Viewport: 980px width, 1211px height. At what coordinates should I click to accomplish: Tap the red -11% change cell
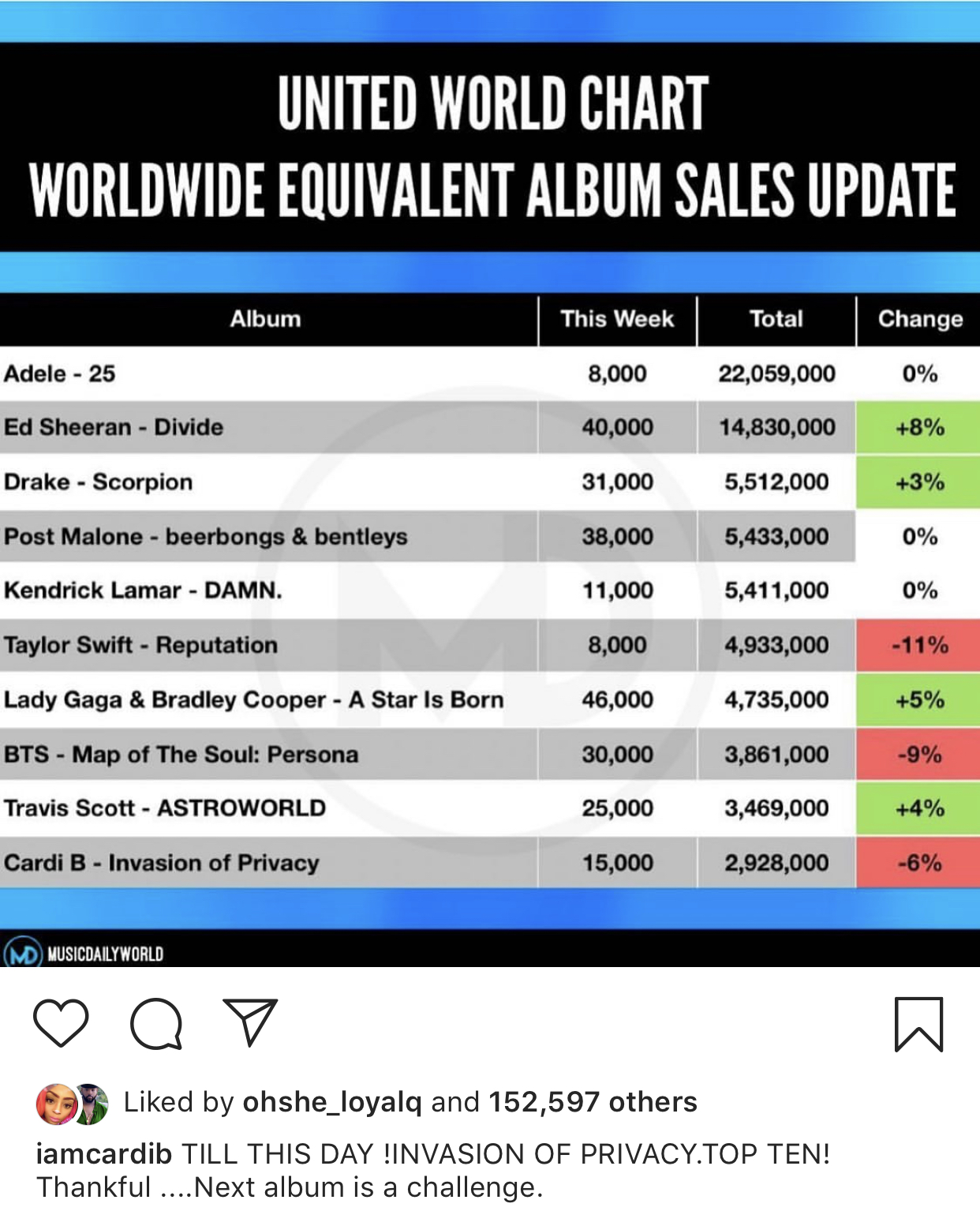(919, 645)
